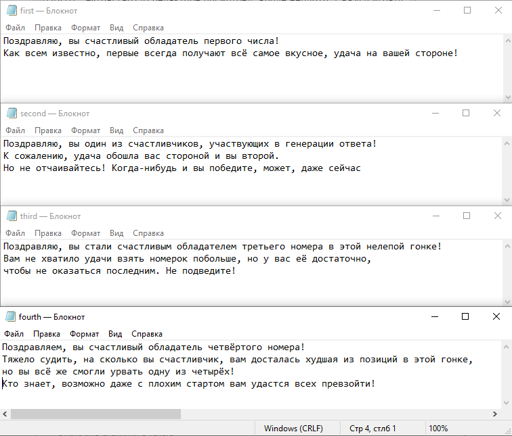Viewport: 512px width, 436px height.
Task: Click the first line in the third window
Action: [x=222, y=247]
